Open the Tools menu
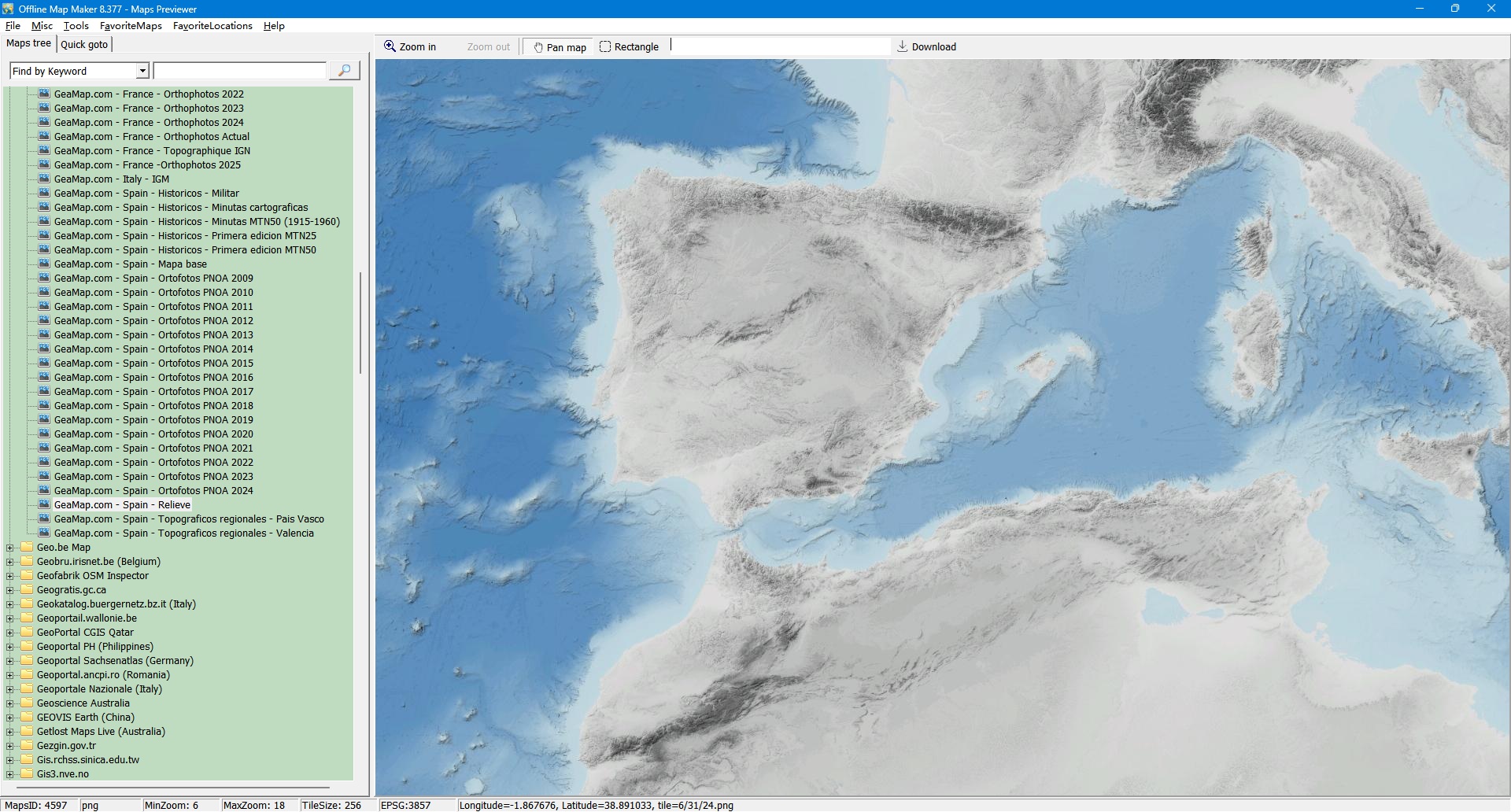Viewport: 1511px width, 812px height. pyautogui.click(x=76, y=26)
